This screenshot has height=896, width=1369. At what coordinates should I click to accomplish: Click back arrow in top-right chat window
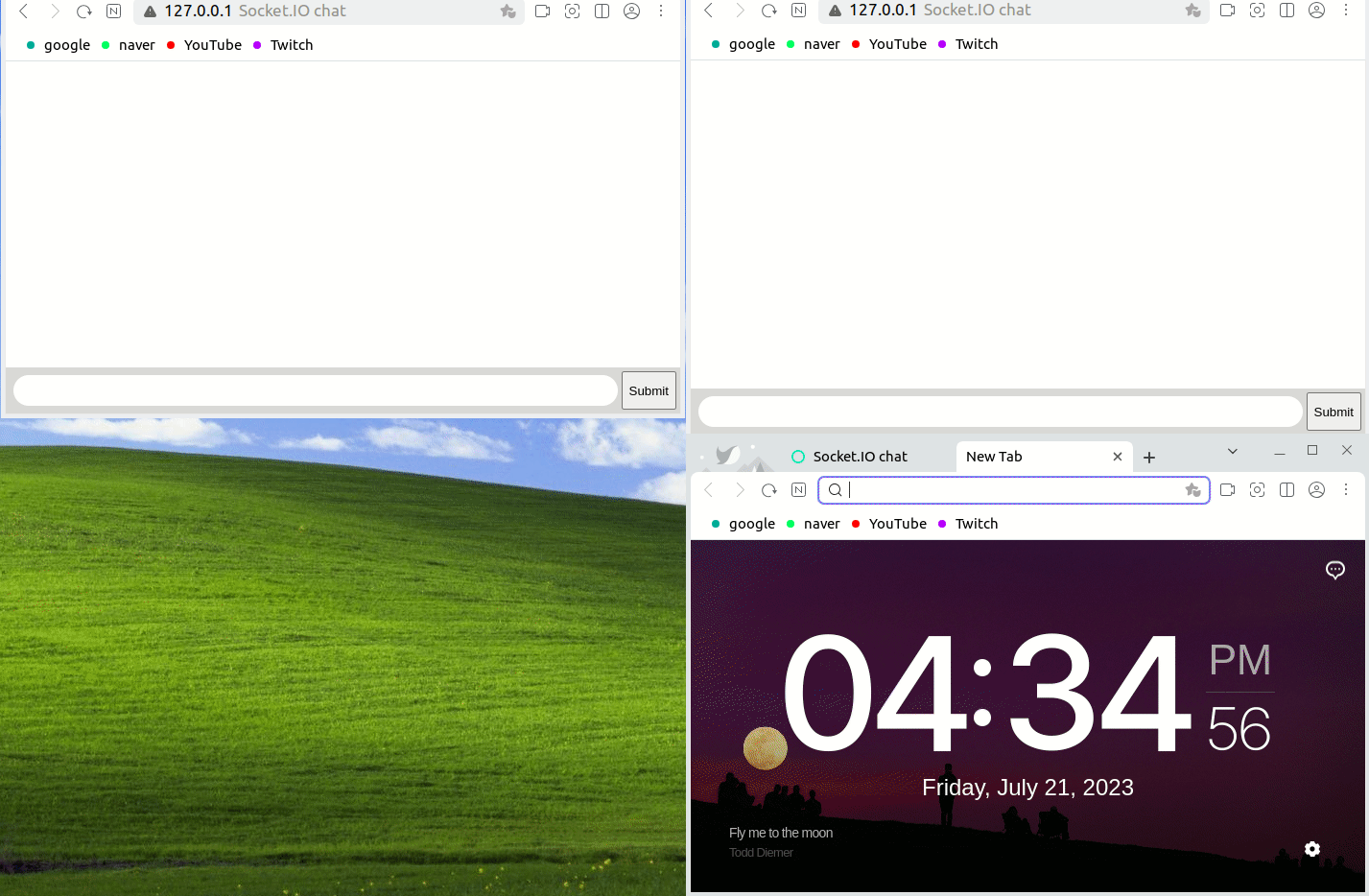click(x=709, y=11)
